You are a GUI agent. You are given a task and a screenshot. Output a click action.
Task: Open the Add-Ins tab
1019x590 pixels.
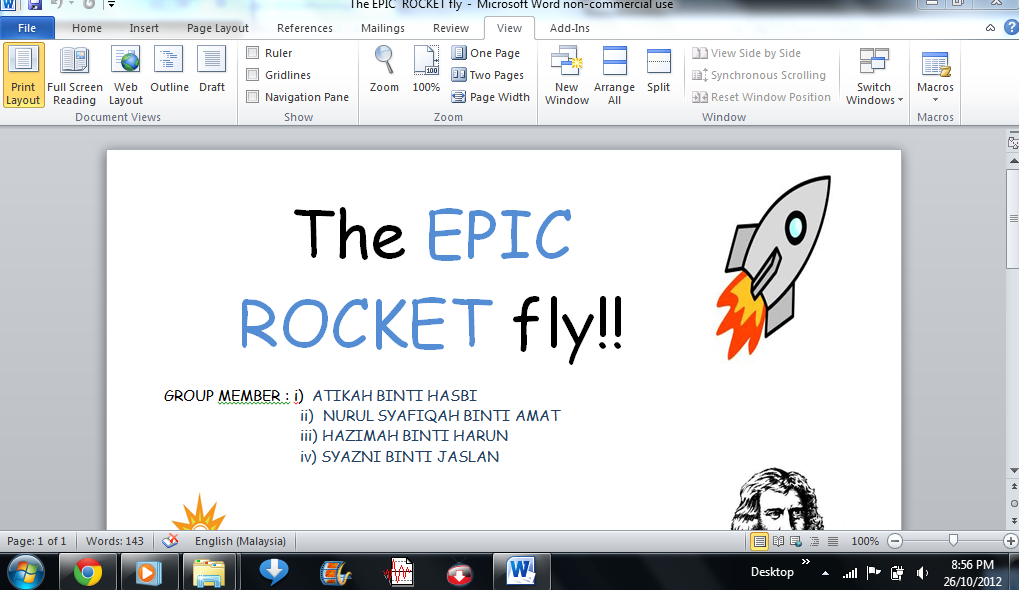click(x=569, y=28)
